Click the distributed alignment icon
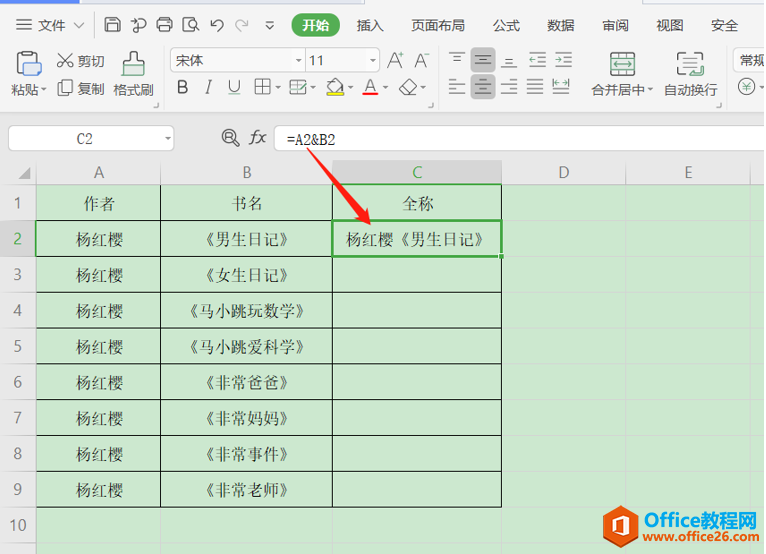The image size is (766, 554). coord(560,87)
